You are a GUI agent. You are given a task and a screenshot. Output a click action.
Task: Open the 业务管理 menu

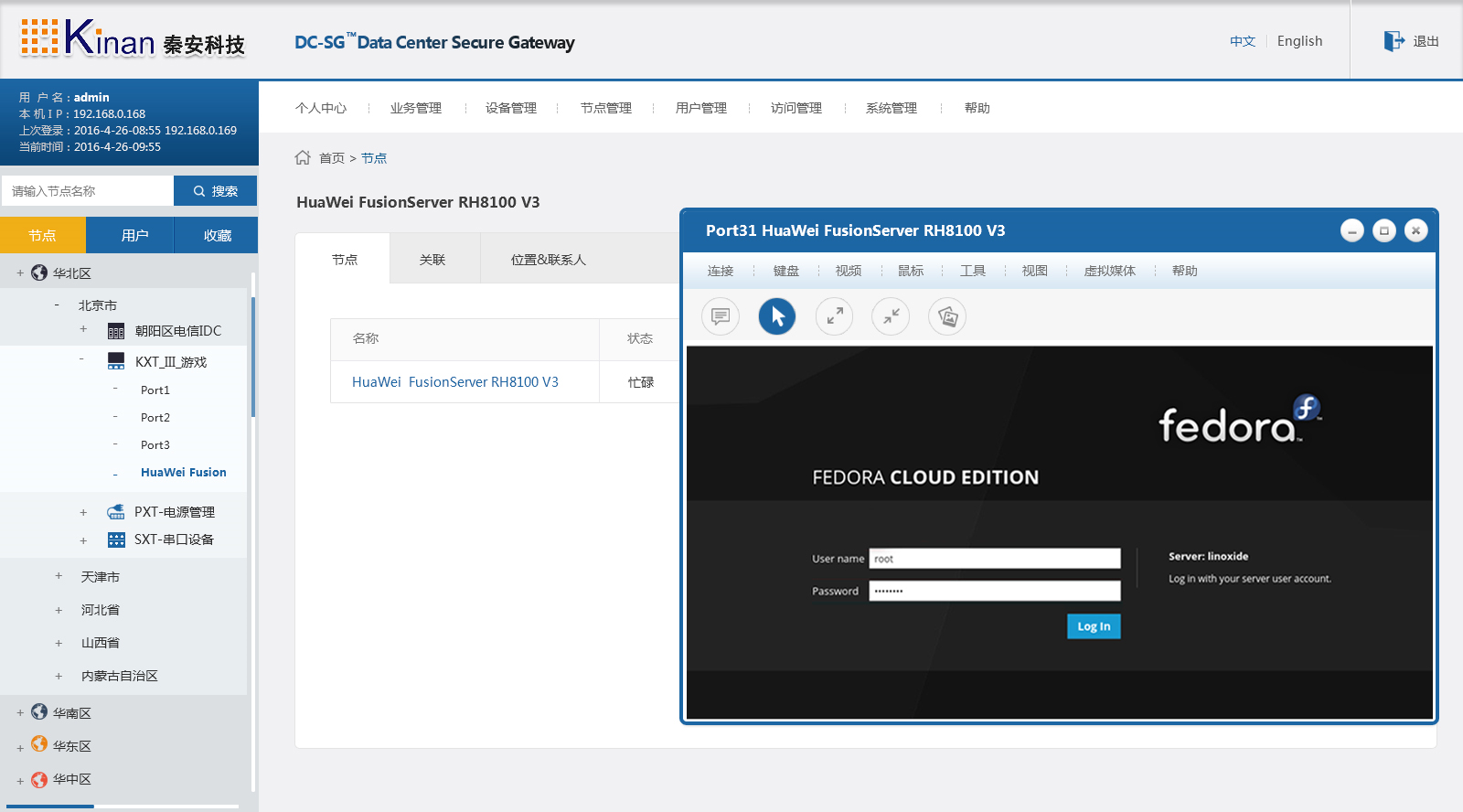coord(416,108)
